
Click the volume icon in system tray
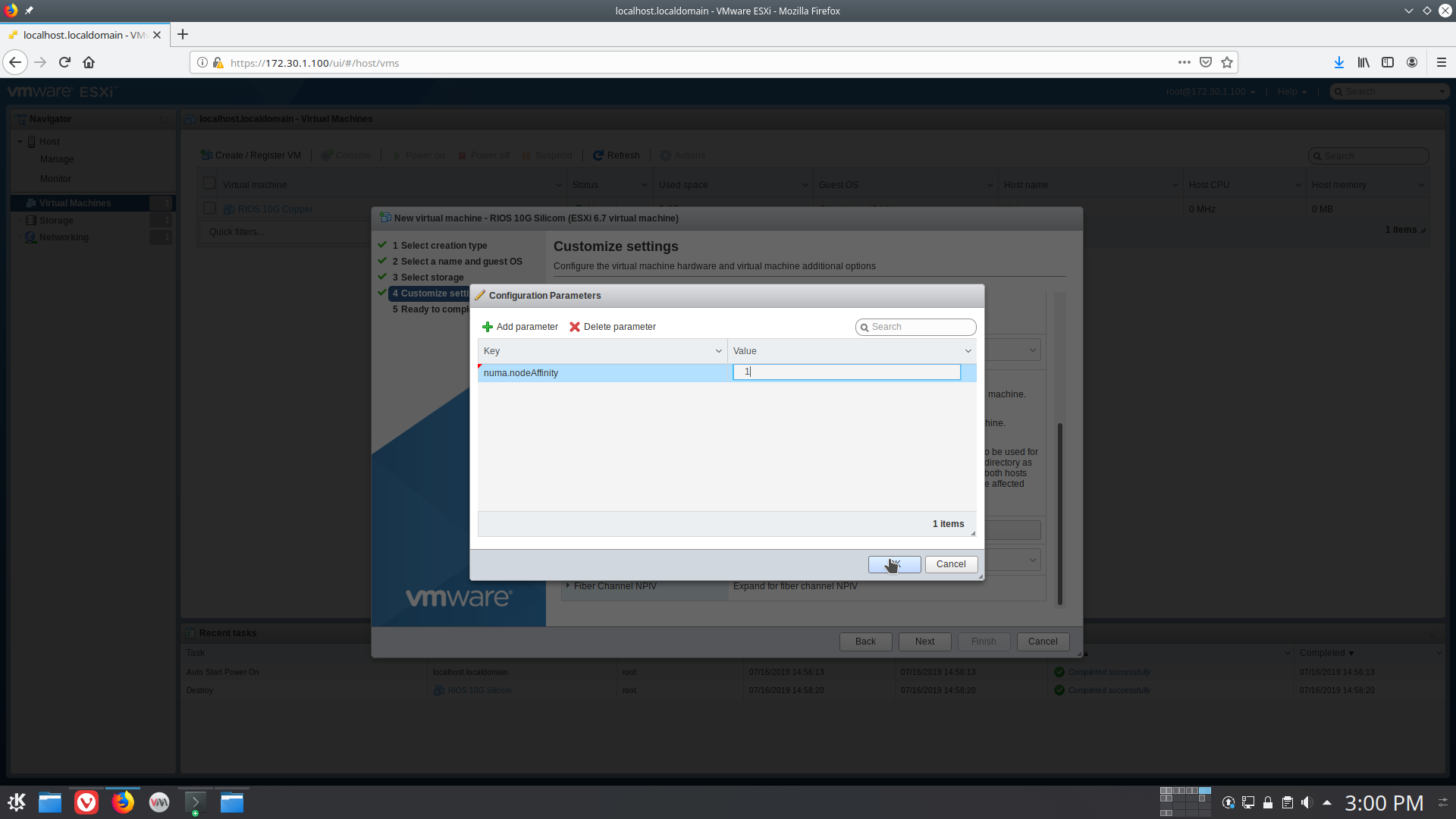pos(1307,802)
